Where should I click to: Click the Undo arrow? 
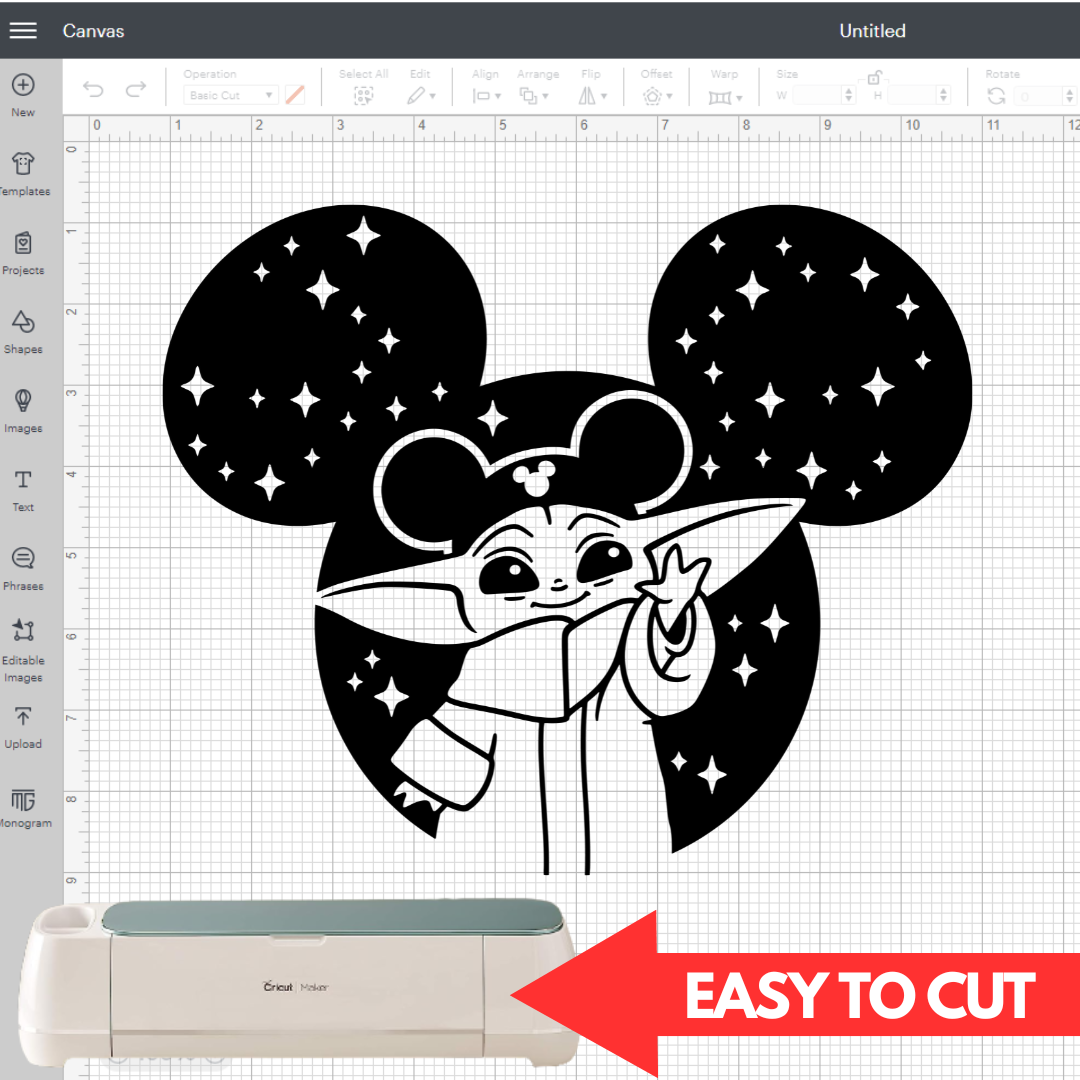click(x=93, y=89)
